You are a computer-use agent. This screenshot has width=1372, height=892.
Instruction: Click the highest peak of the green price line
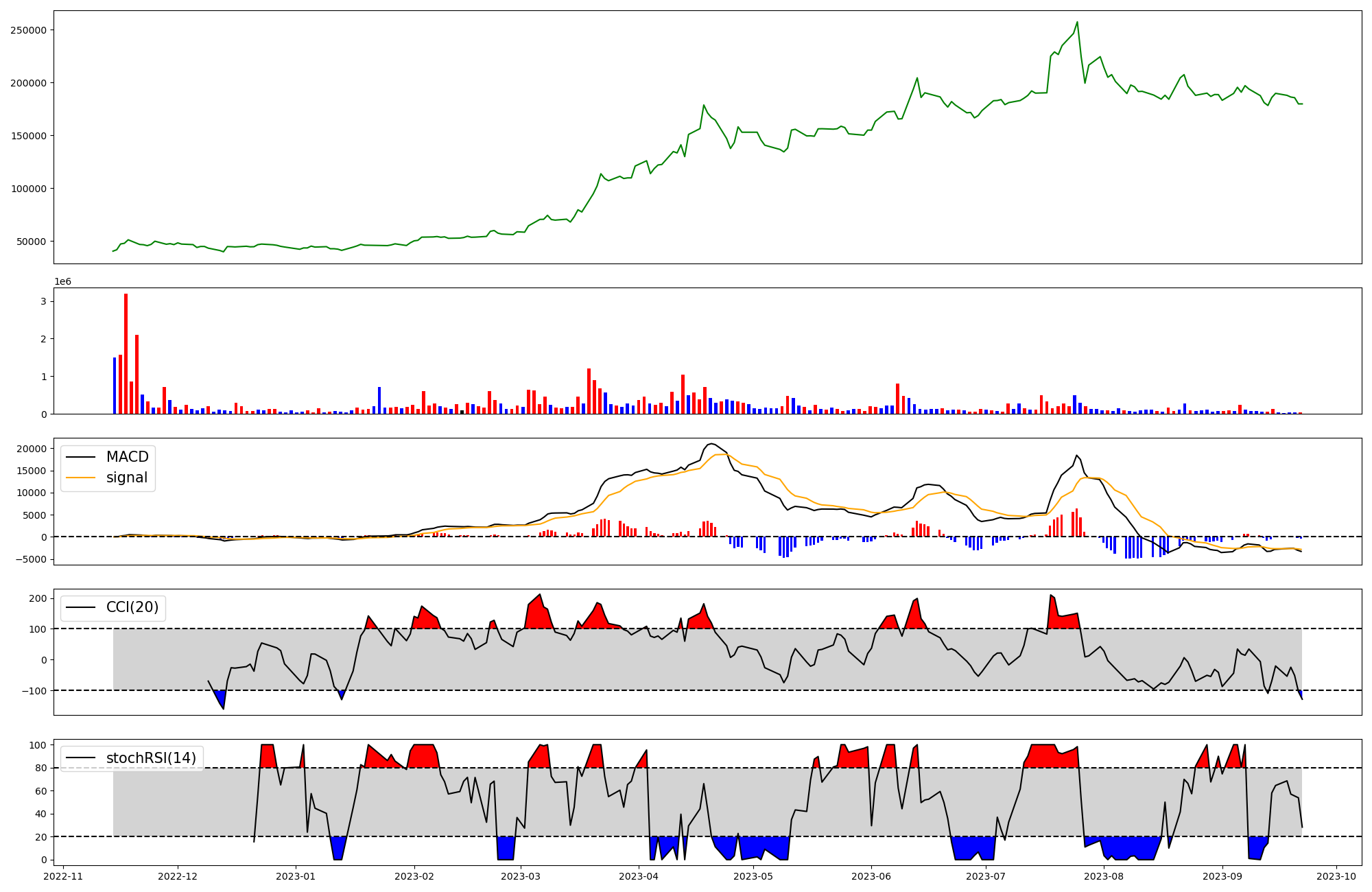1077,23
